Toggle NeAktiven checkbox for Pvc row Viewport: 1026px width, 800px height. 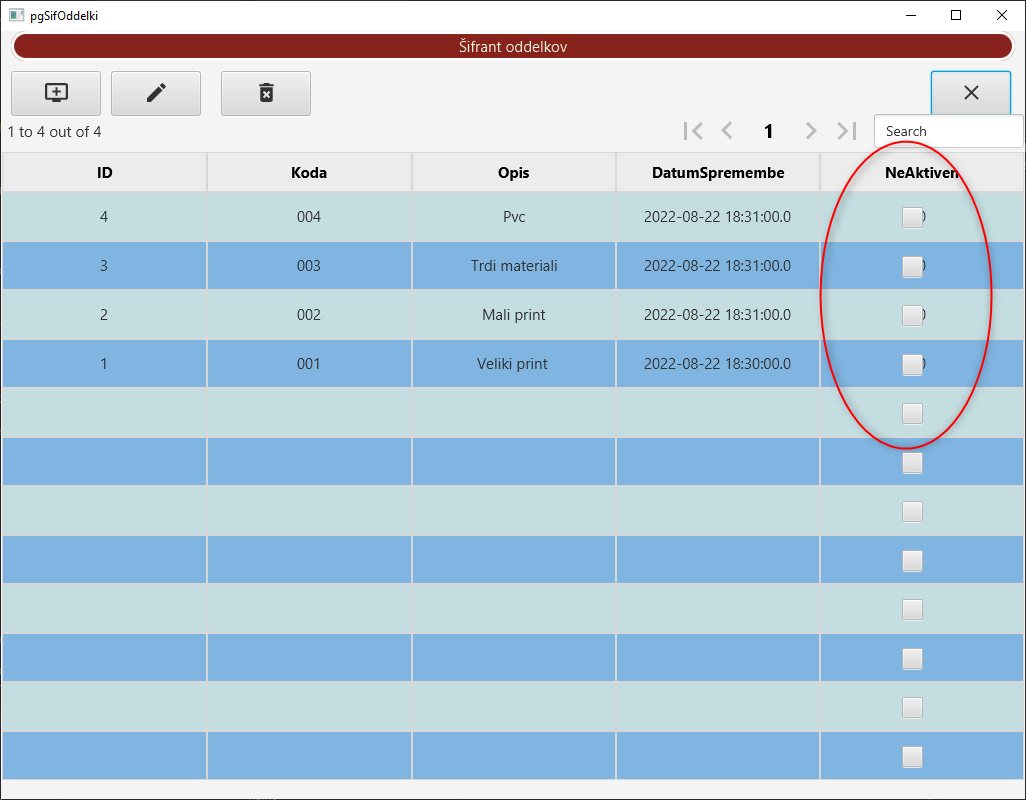pyautogui.click(x=912, y=217)
